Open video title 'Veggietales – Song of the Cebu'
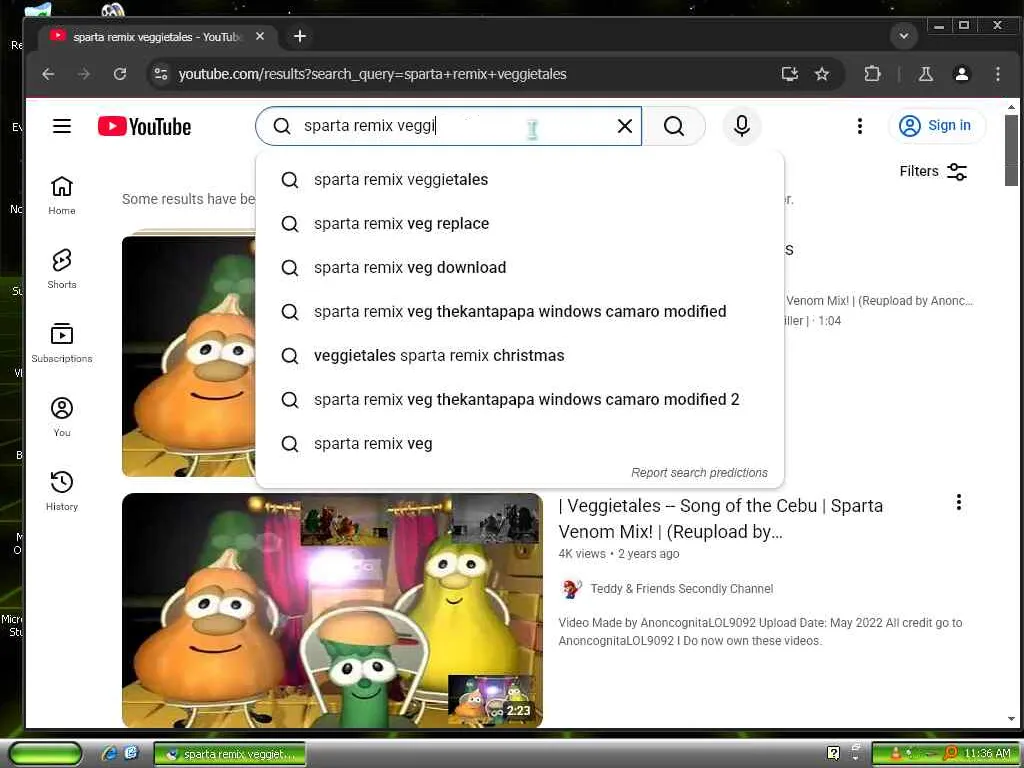This screenshot has height=768, width=1024. (720, 519)
